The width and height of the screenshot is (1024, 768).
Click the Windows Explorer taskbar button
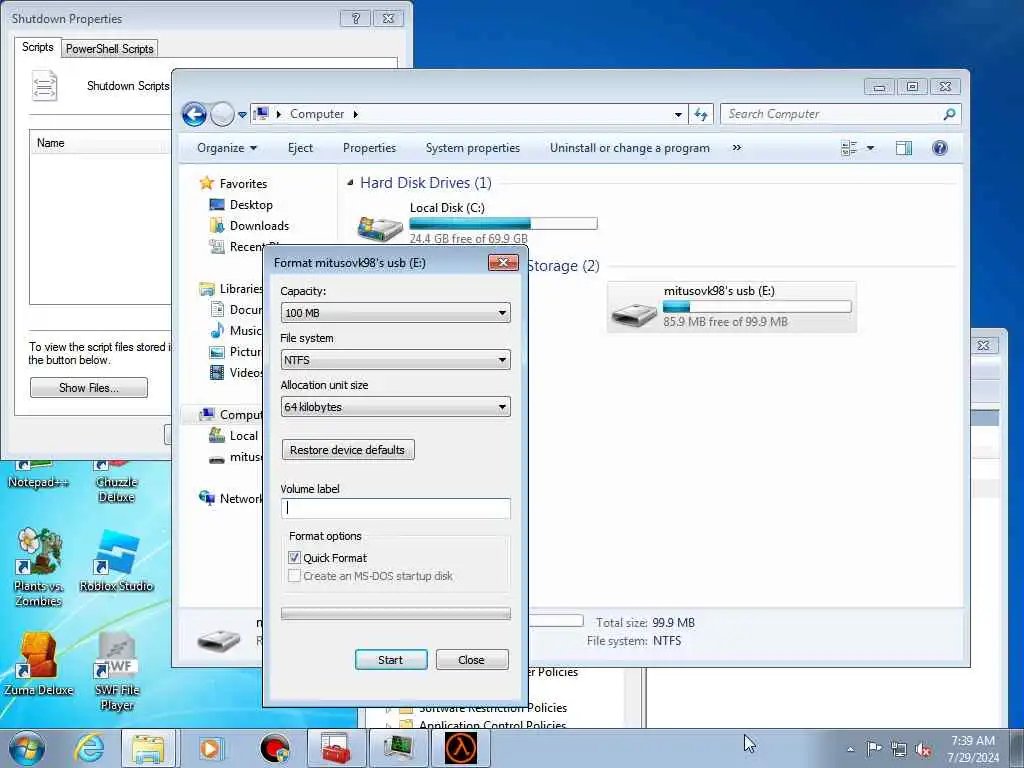pyautogui.click(x=148, y=748)
